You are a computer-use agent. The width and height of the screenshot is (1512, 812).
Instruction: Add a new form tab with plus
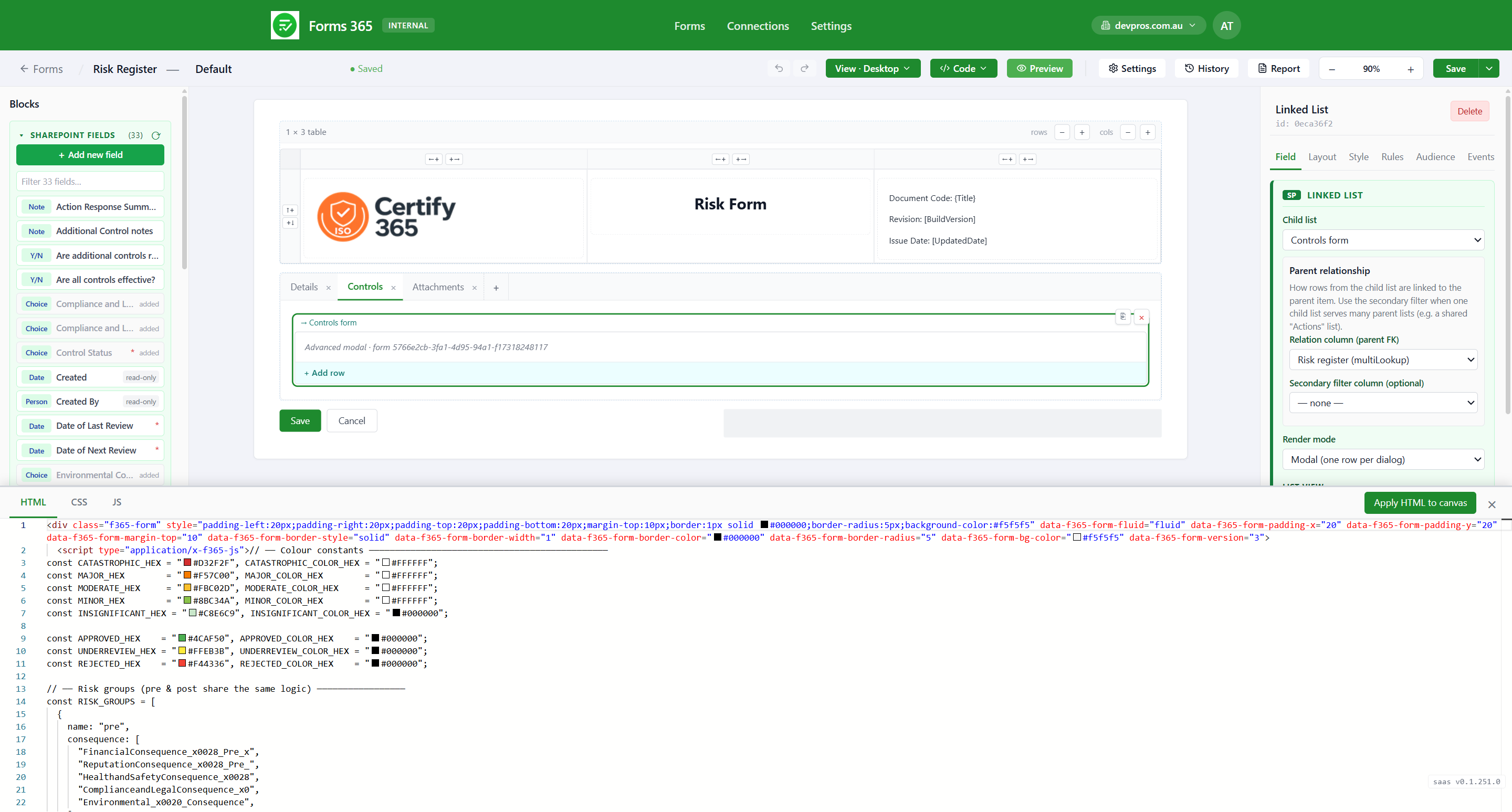pos(496,288)
